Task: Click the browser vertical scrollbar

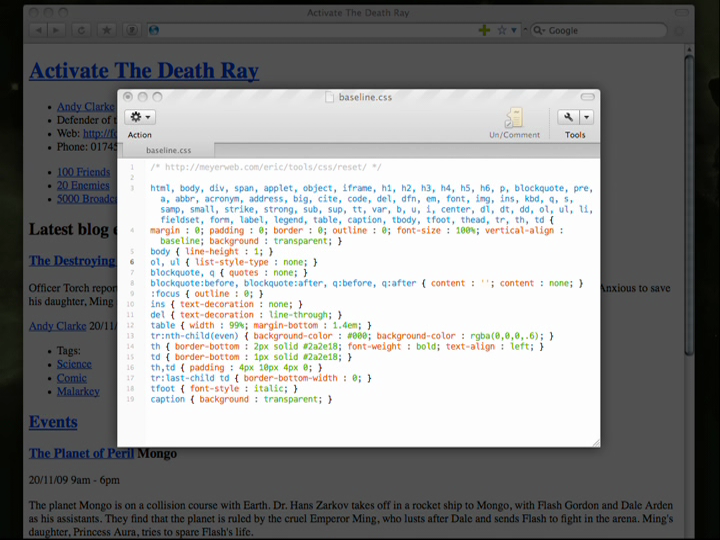Action: pyautogui.click(x=689, y=205)
